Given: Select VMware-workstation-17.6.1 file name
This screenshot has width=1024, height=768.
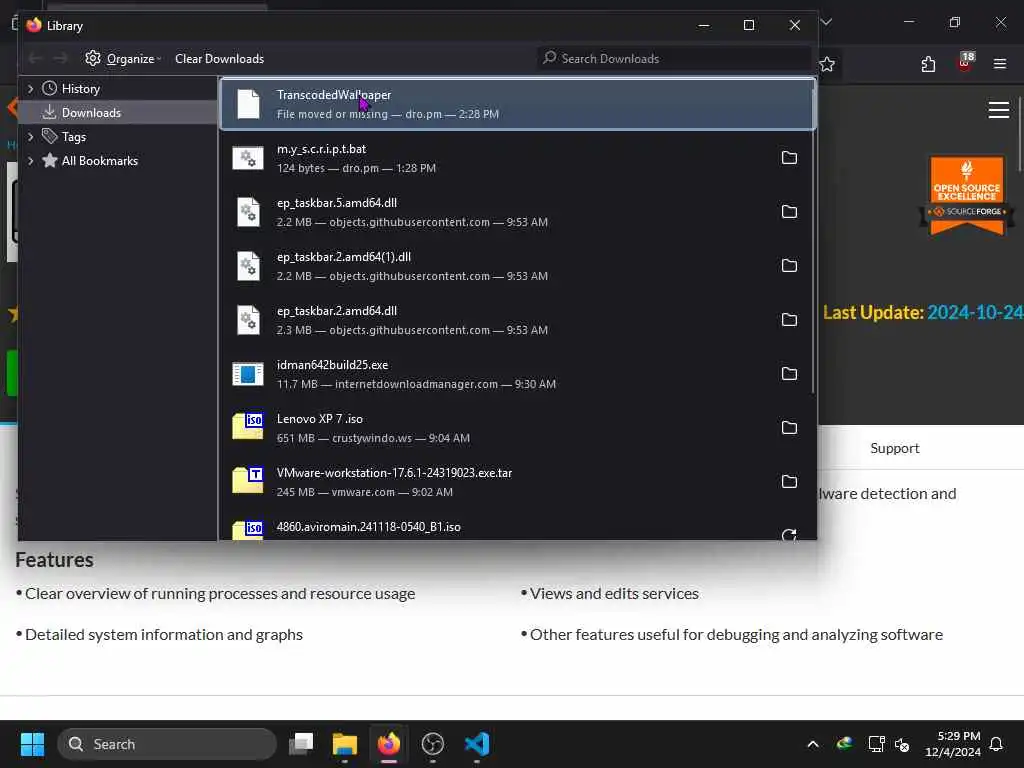Looking at the screenshot, I should (394, 473).
